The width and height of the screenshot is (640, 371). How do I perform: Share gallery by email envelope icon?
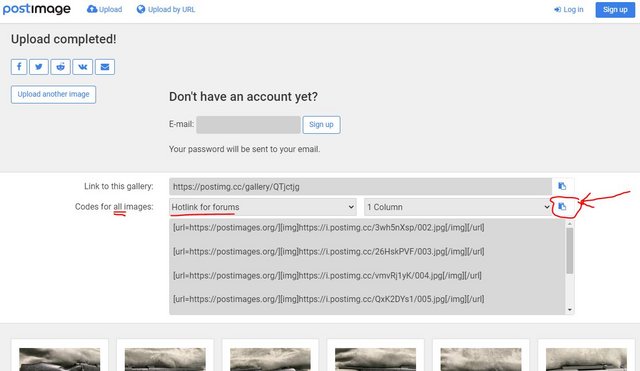[x=105, y=67]
